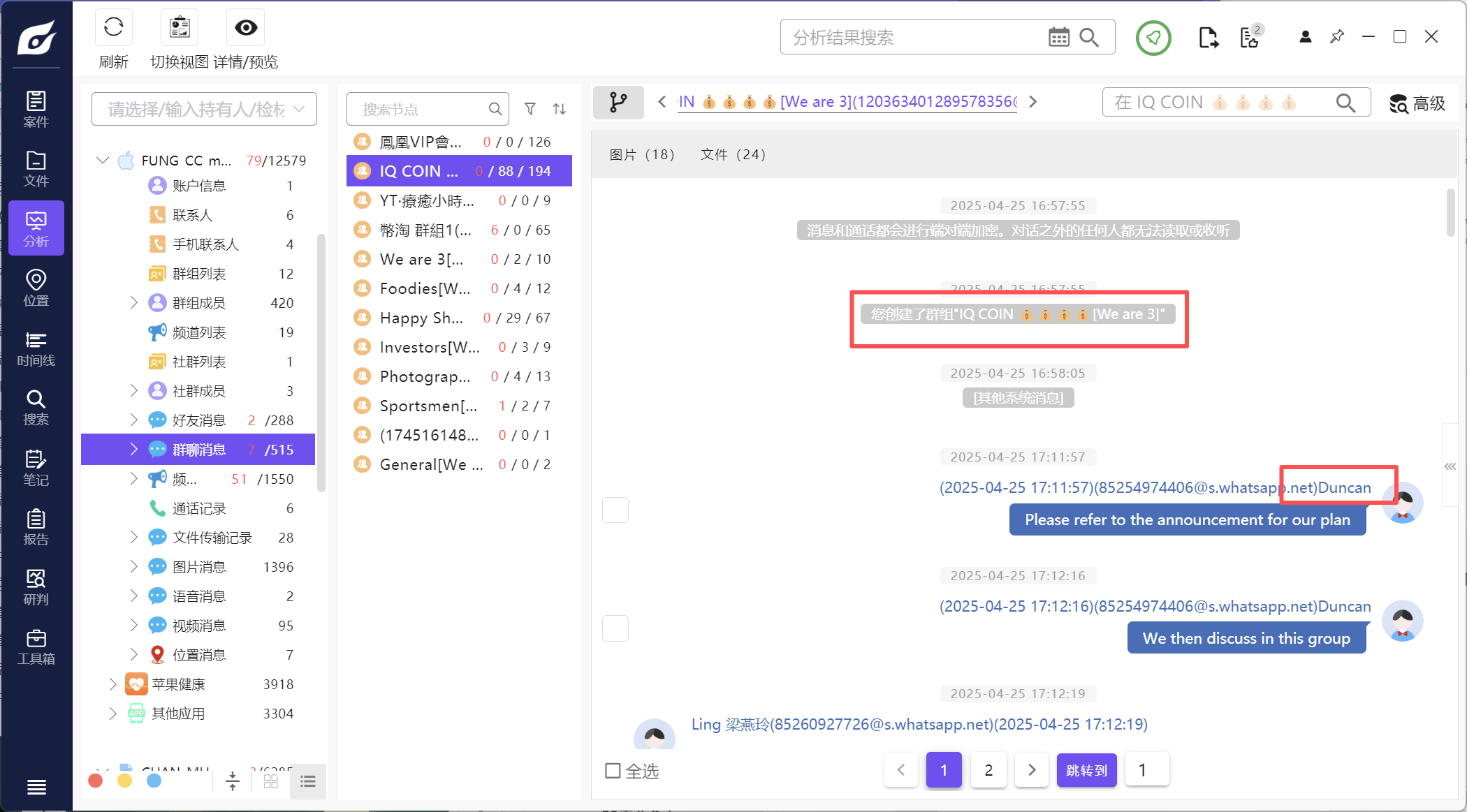Click the red color dot at bottom left
The width and height of the screenshot is (1467, 812).
point(96,781)
